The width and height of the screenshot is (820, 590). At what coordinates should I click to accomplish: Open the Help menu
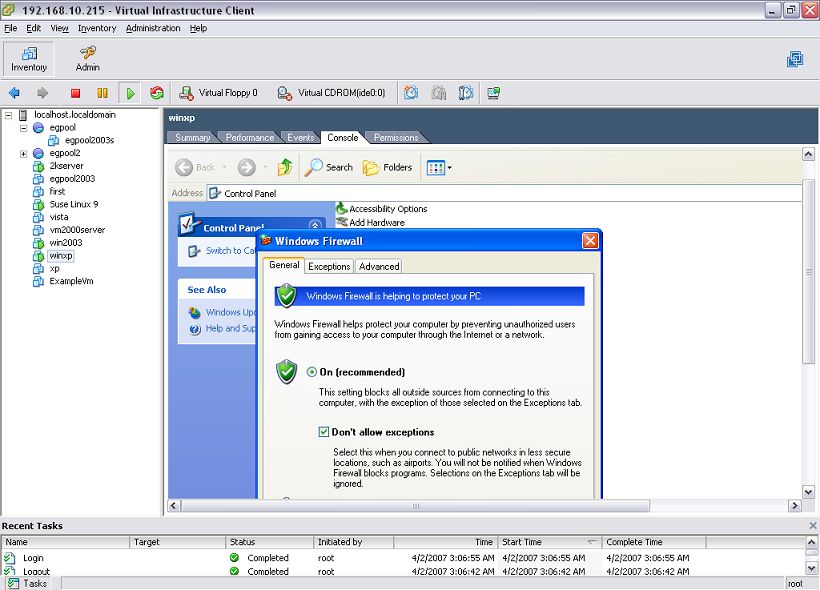pyautogui.click(x=198, y=28)
